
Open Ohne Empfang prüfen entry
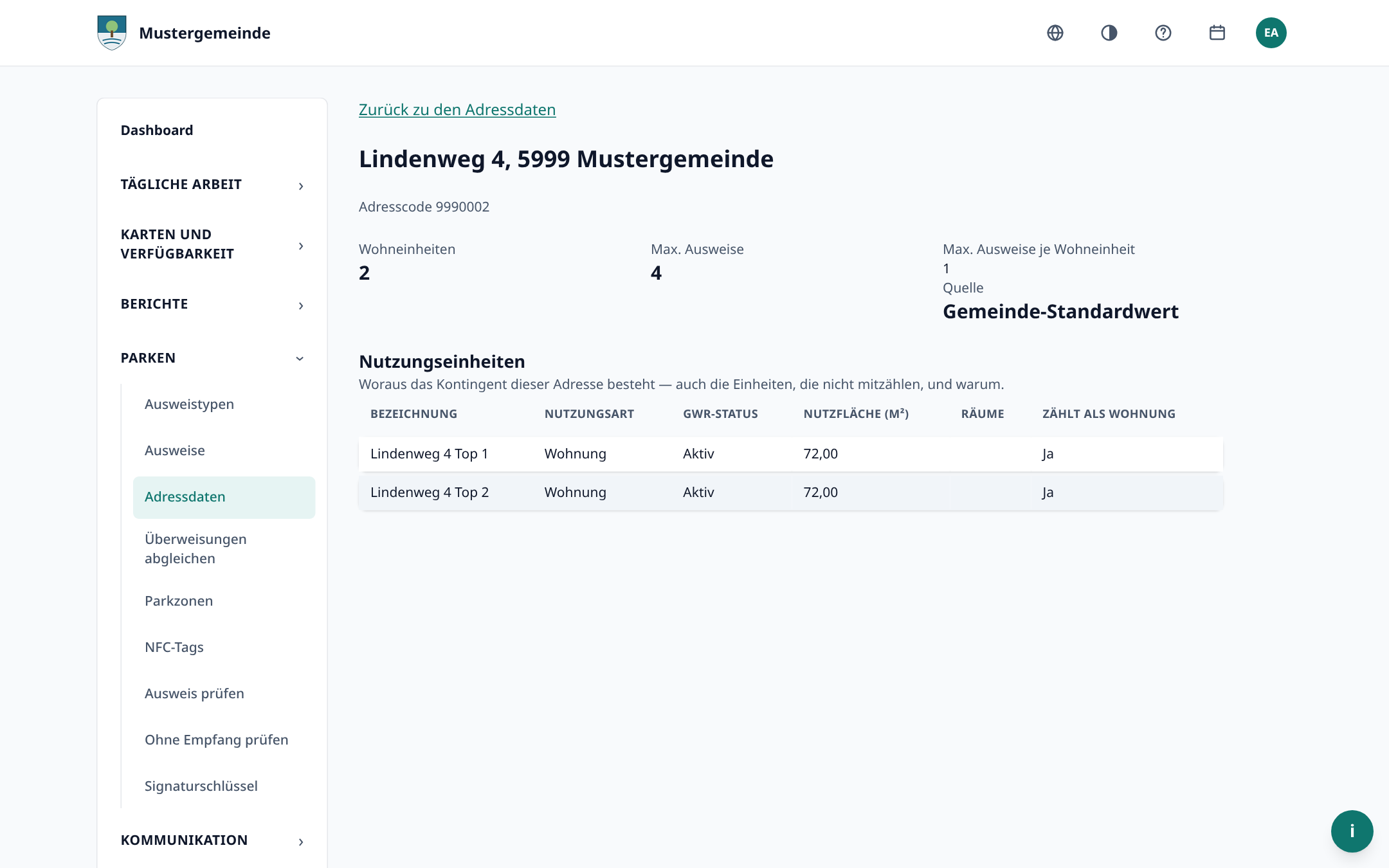coord(217,740)
